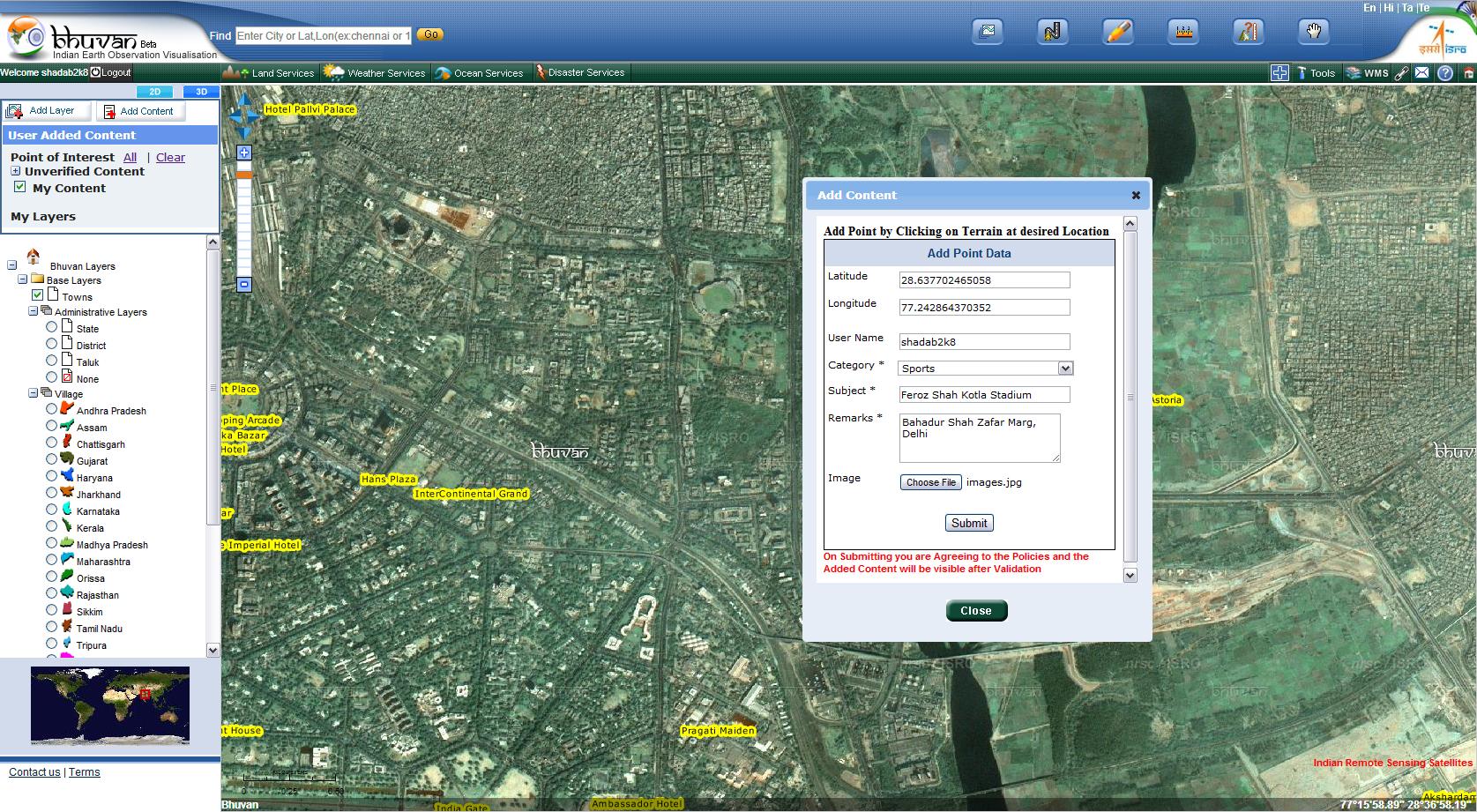Click the Go search button
The width and height of the screenshot is (1477, 812).
[x=429, y=34]
